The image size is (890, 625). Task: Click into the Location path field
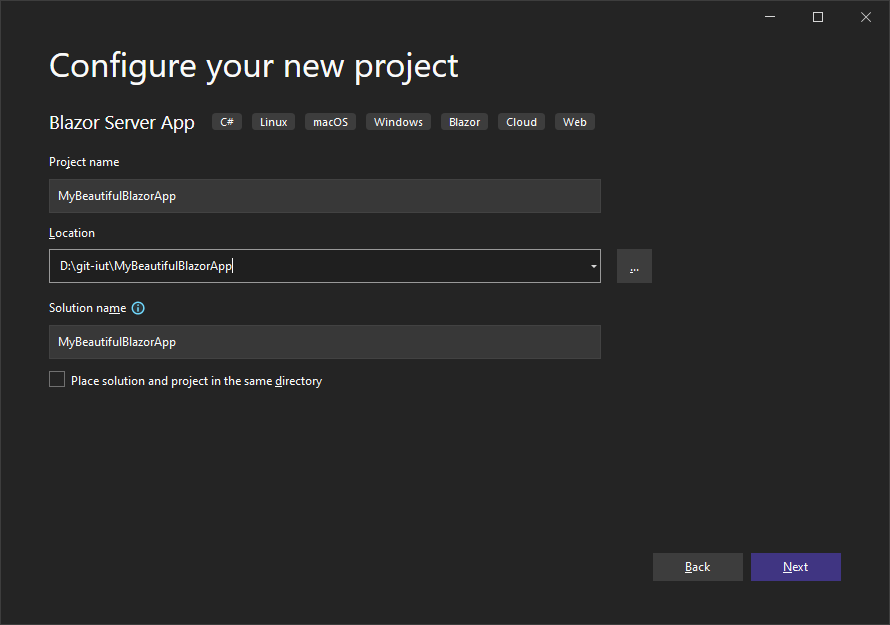[318, 266]
